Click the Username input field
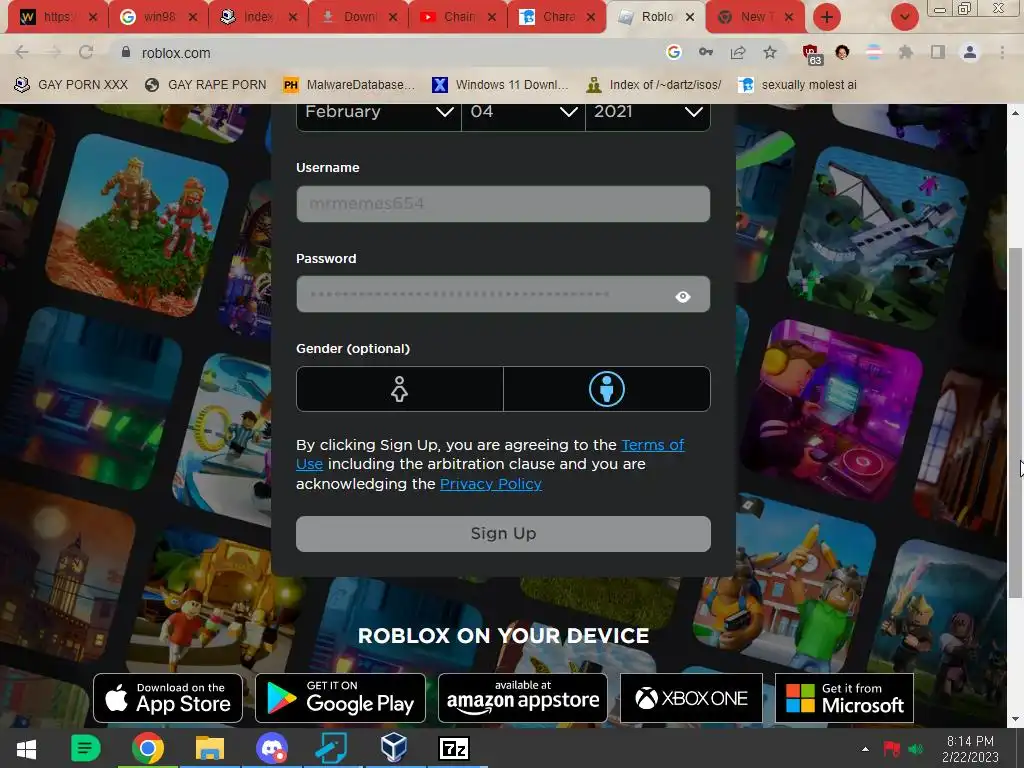The width and height of the screenshot is (1024, 768). 503,204
